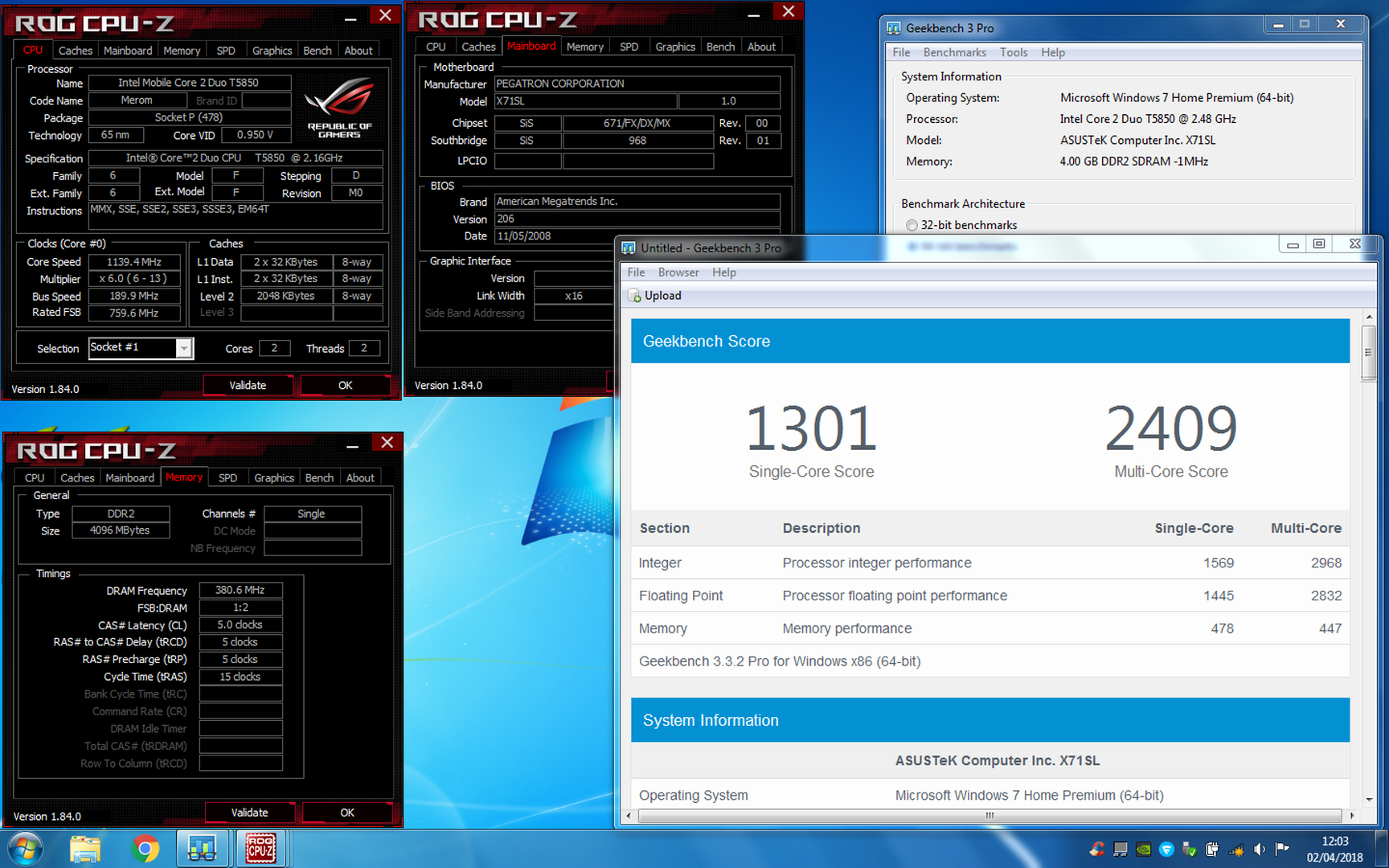
Task: Click the Floating Point row in results
Action: (990, 596)
